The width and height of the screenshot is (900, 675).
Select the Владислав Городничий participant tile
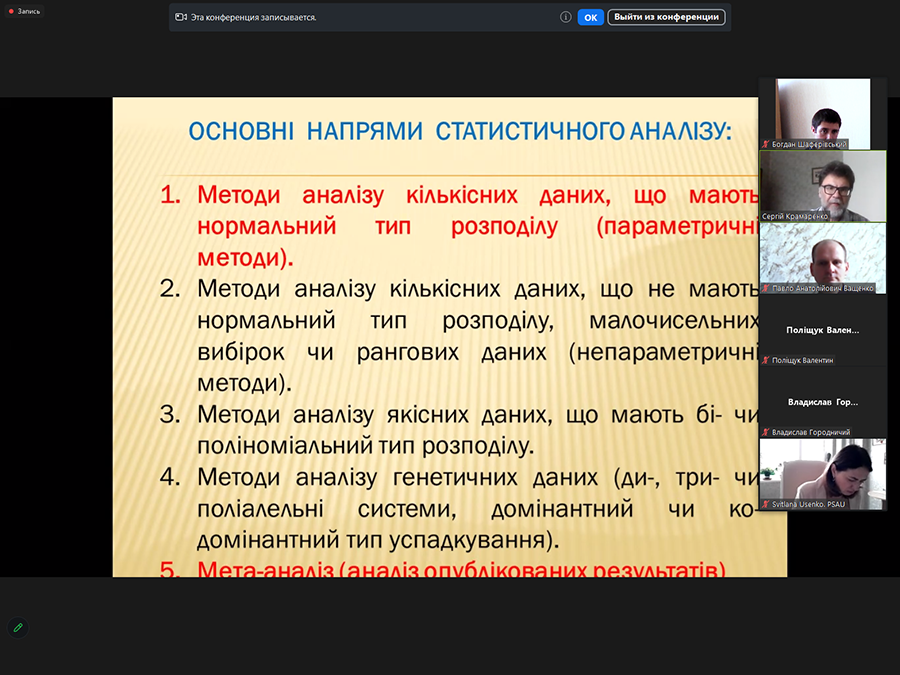tap(823, 402)
